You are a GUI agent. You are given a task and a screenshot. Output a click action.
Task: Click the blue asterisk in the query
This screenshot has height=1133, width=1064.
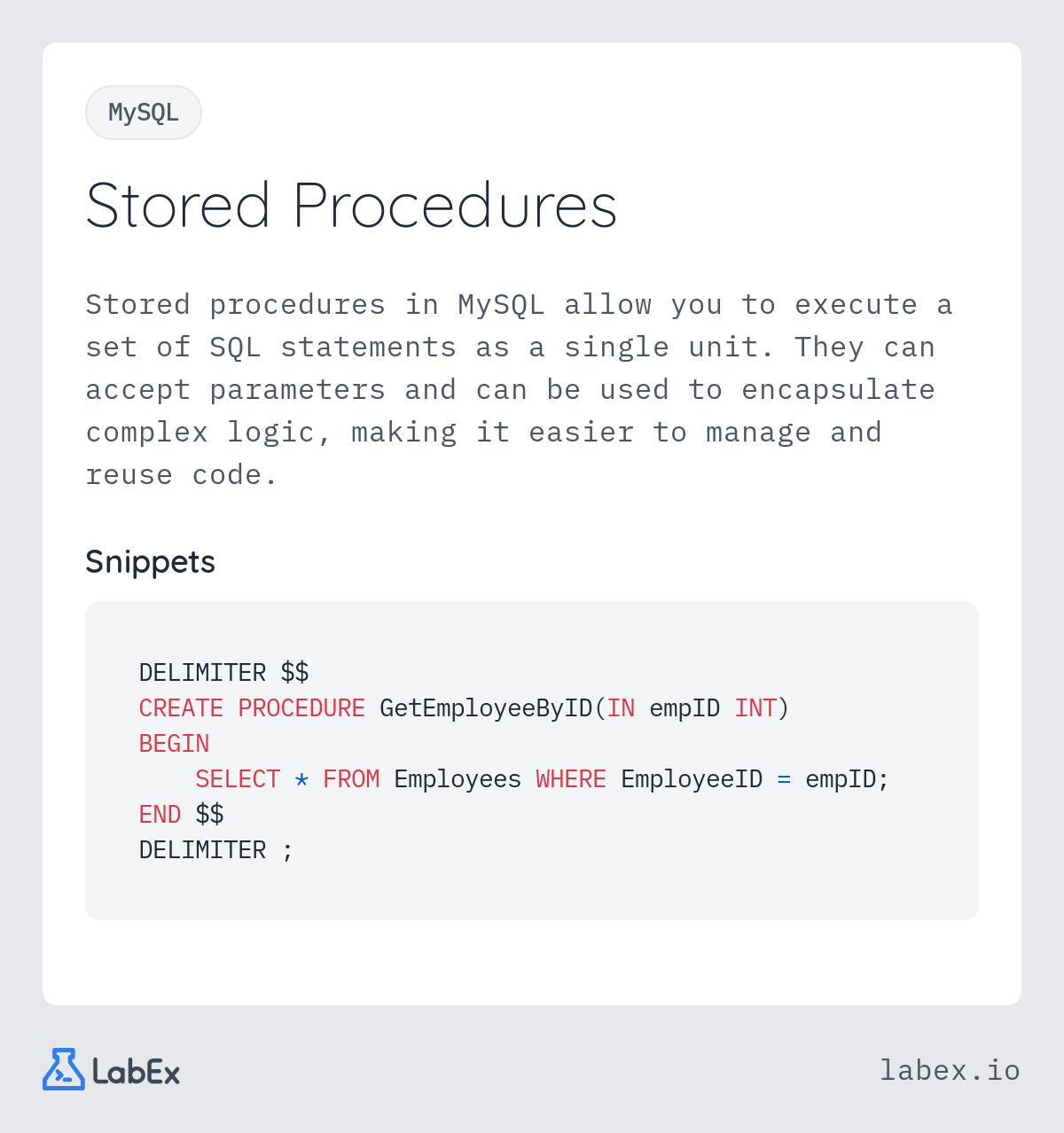click(301, 779)
